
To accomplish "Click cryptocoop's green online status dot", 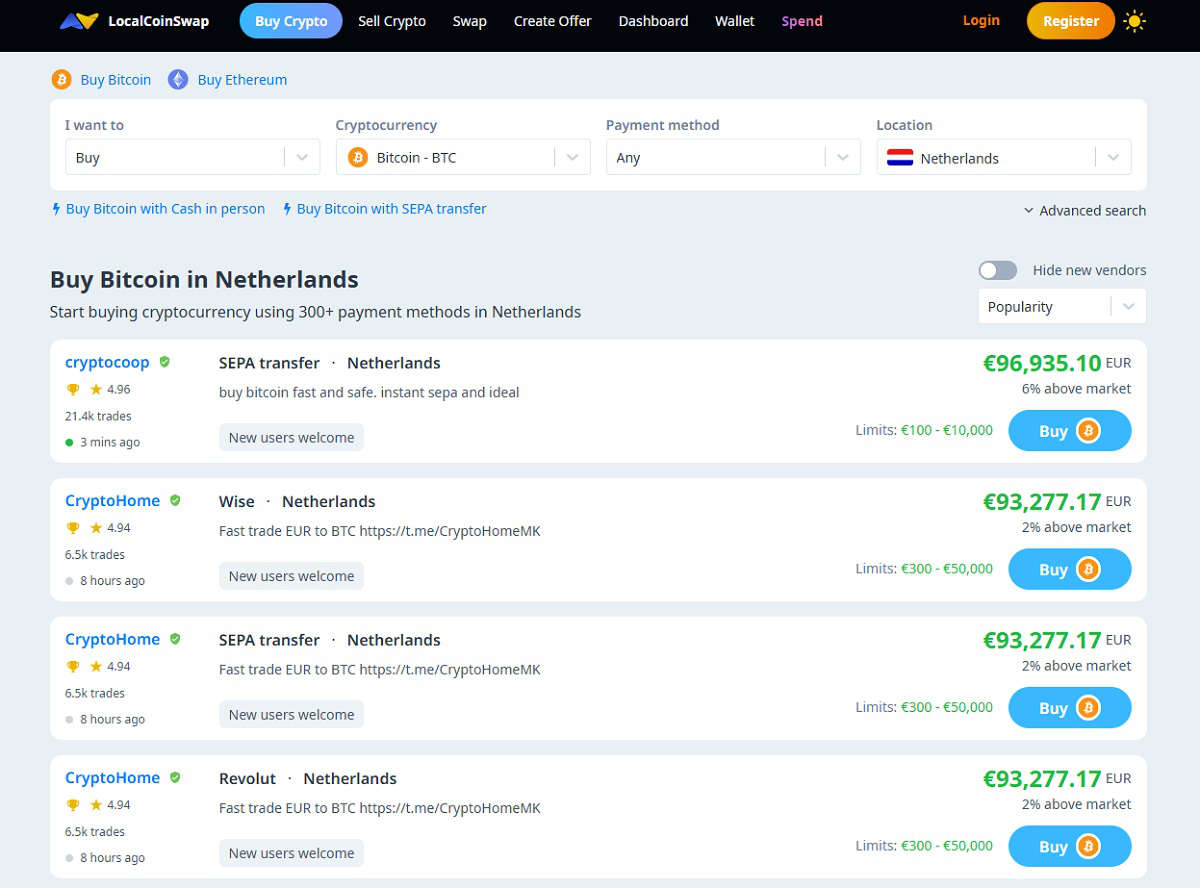I will [69, 442].
